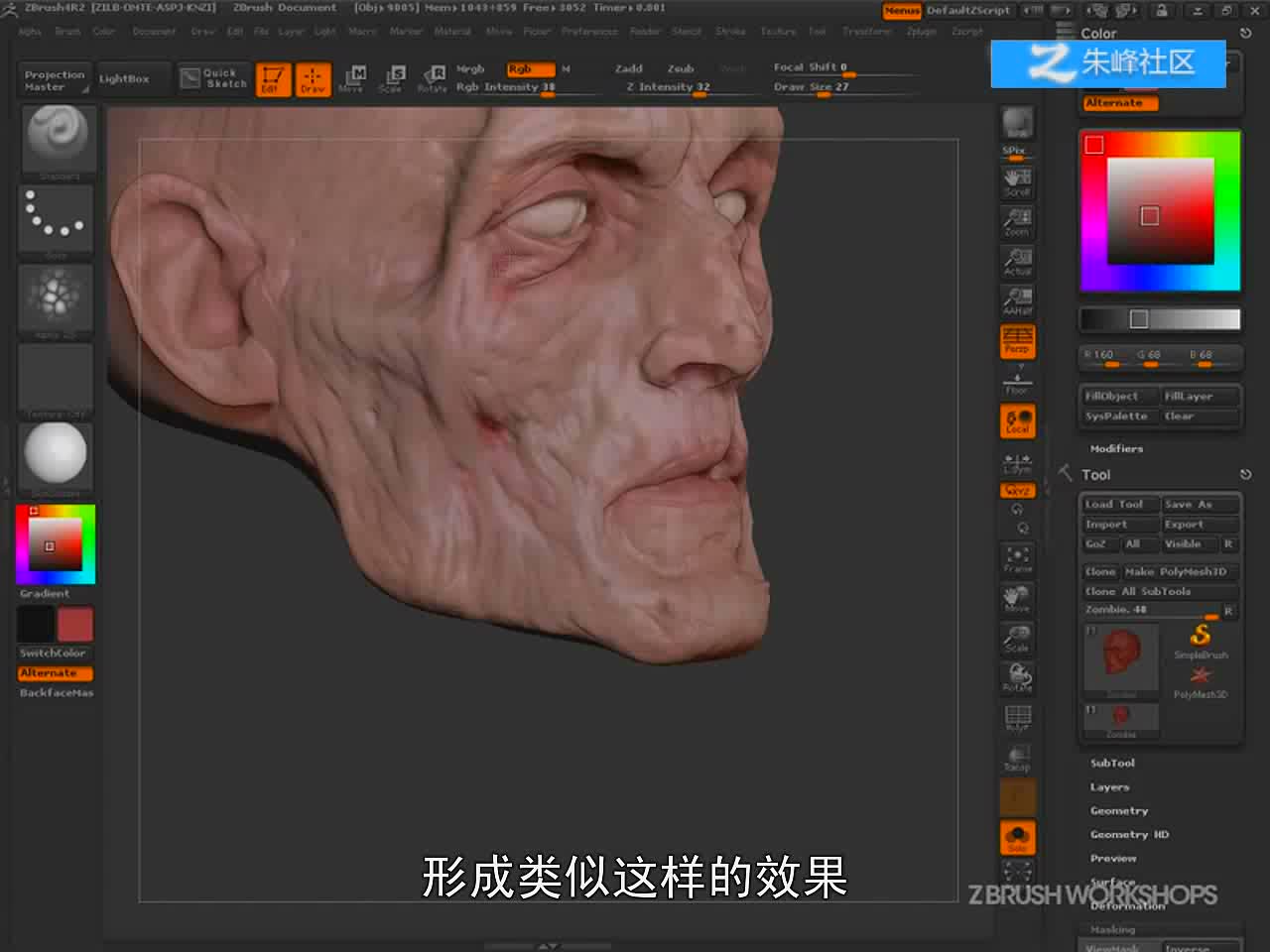This screenshot has width=1270, height=952.
Task: Click the Persp perspective icon
Action: point(1017,341)
